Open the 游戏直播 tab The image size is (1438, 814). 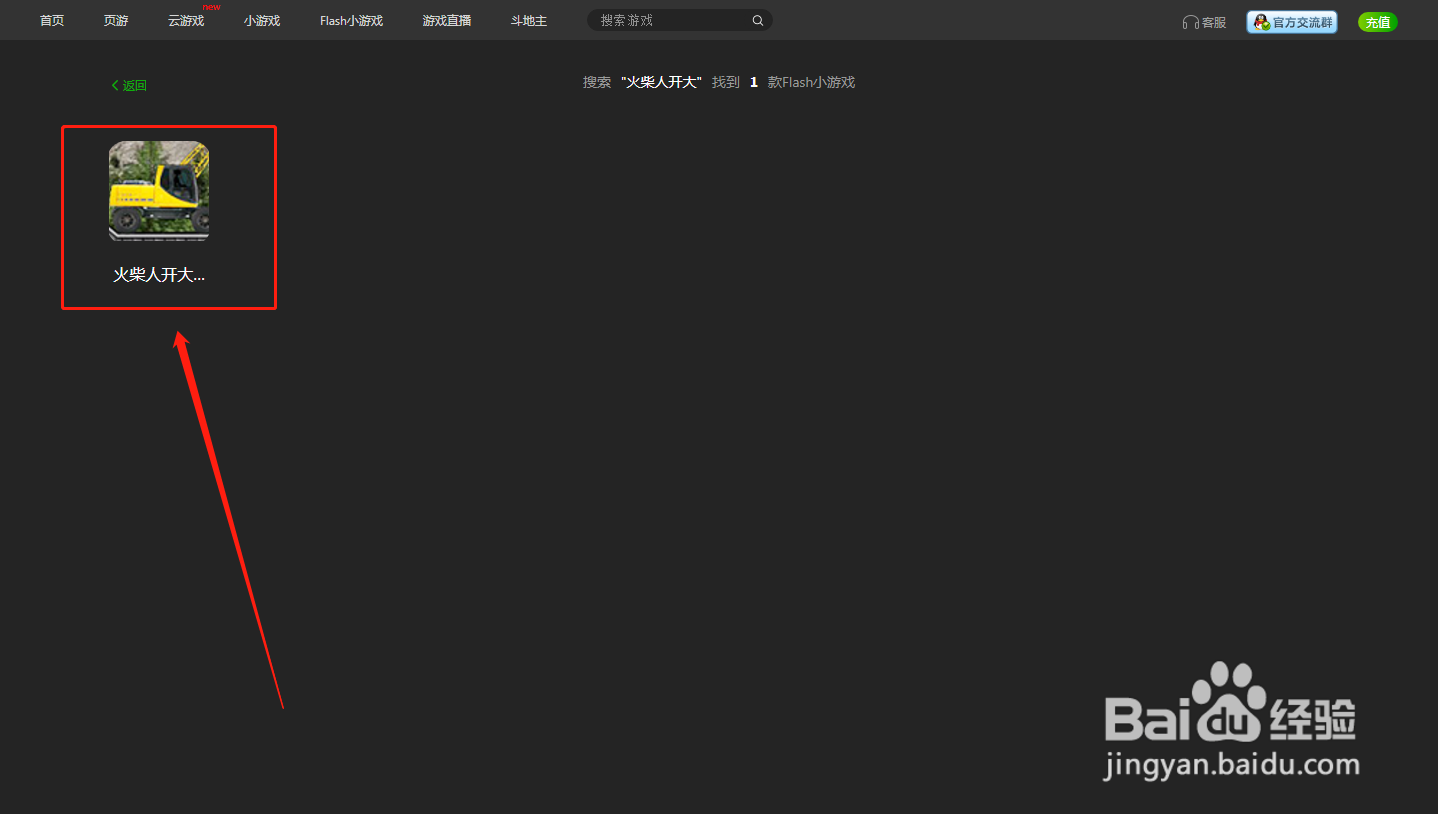tap(447, 21)
